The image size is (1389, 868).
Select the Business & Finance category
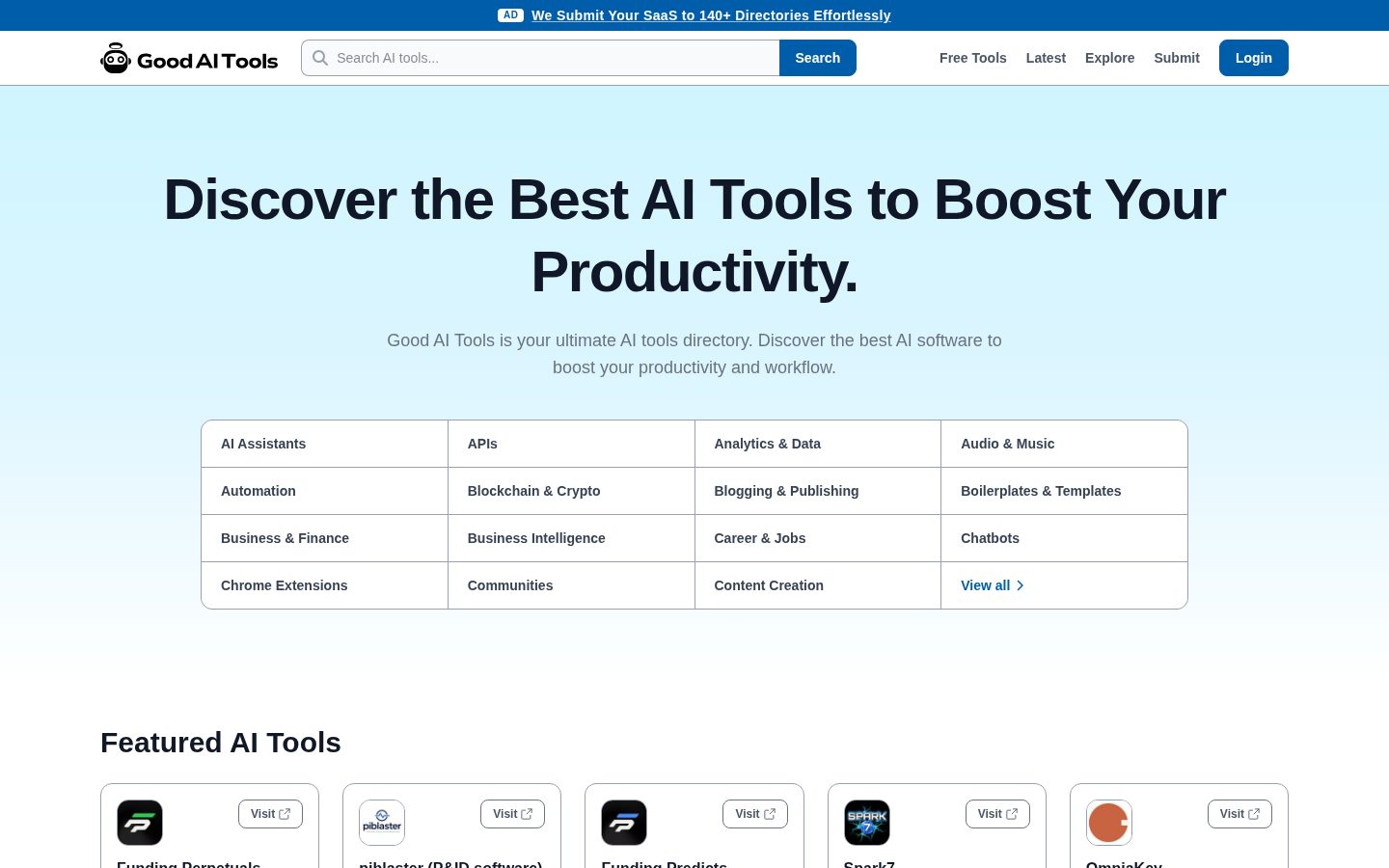pos(324,538)
